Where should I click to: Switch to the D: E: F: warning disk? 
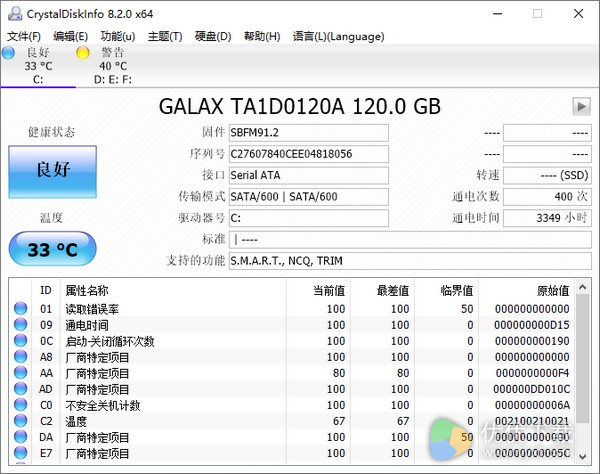coord(112,65)
